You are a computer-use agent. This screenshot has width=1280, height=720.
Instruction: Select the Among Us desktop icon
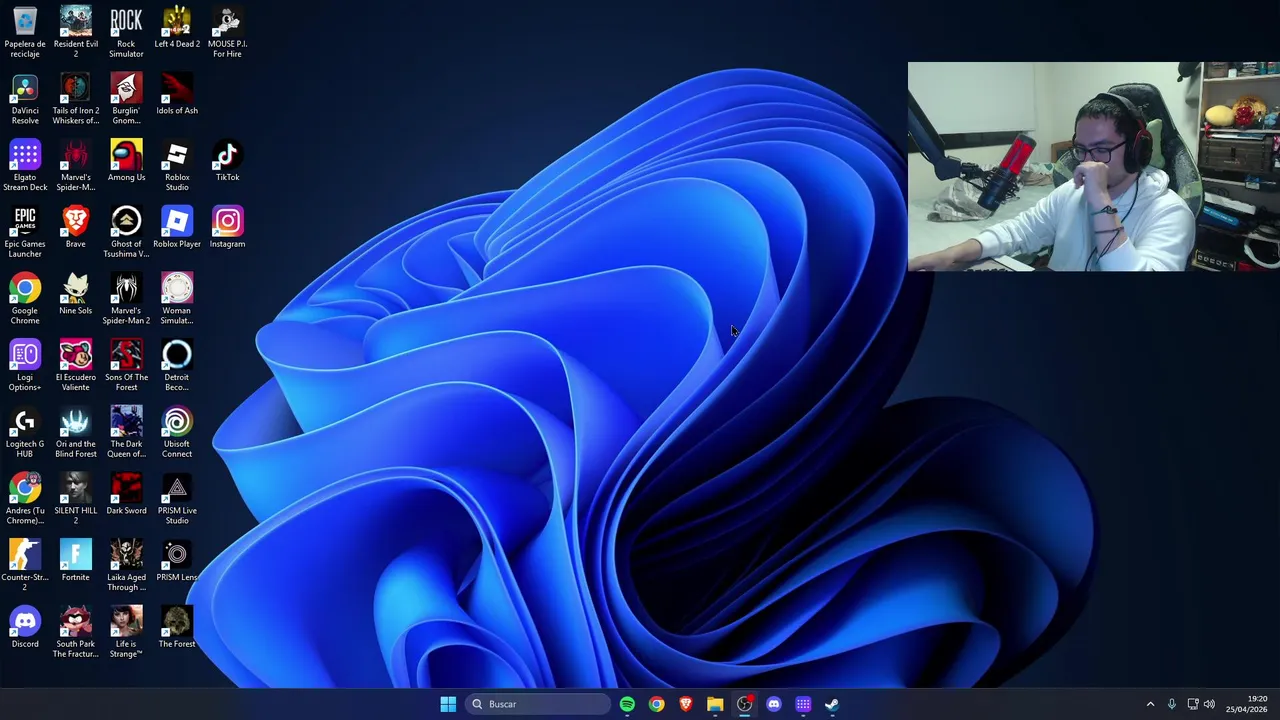pos(126,161)
